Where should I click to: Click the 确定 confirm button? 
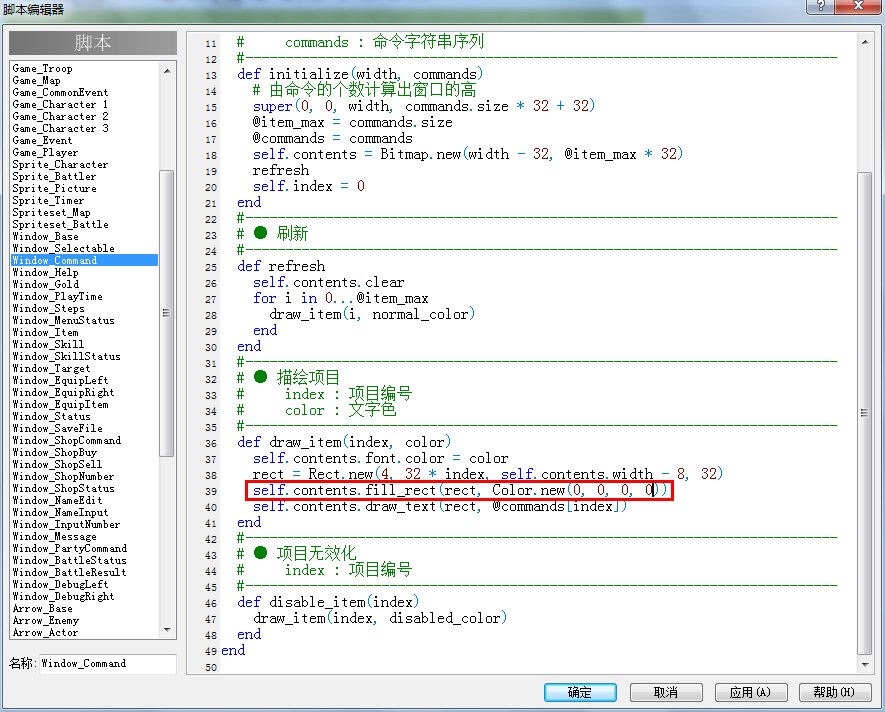click(x=580, y=692)
